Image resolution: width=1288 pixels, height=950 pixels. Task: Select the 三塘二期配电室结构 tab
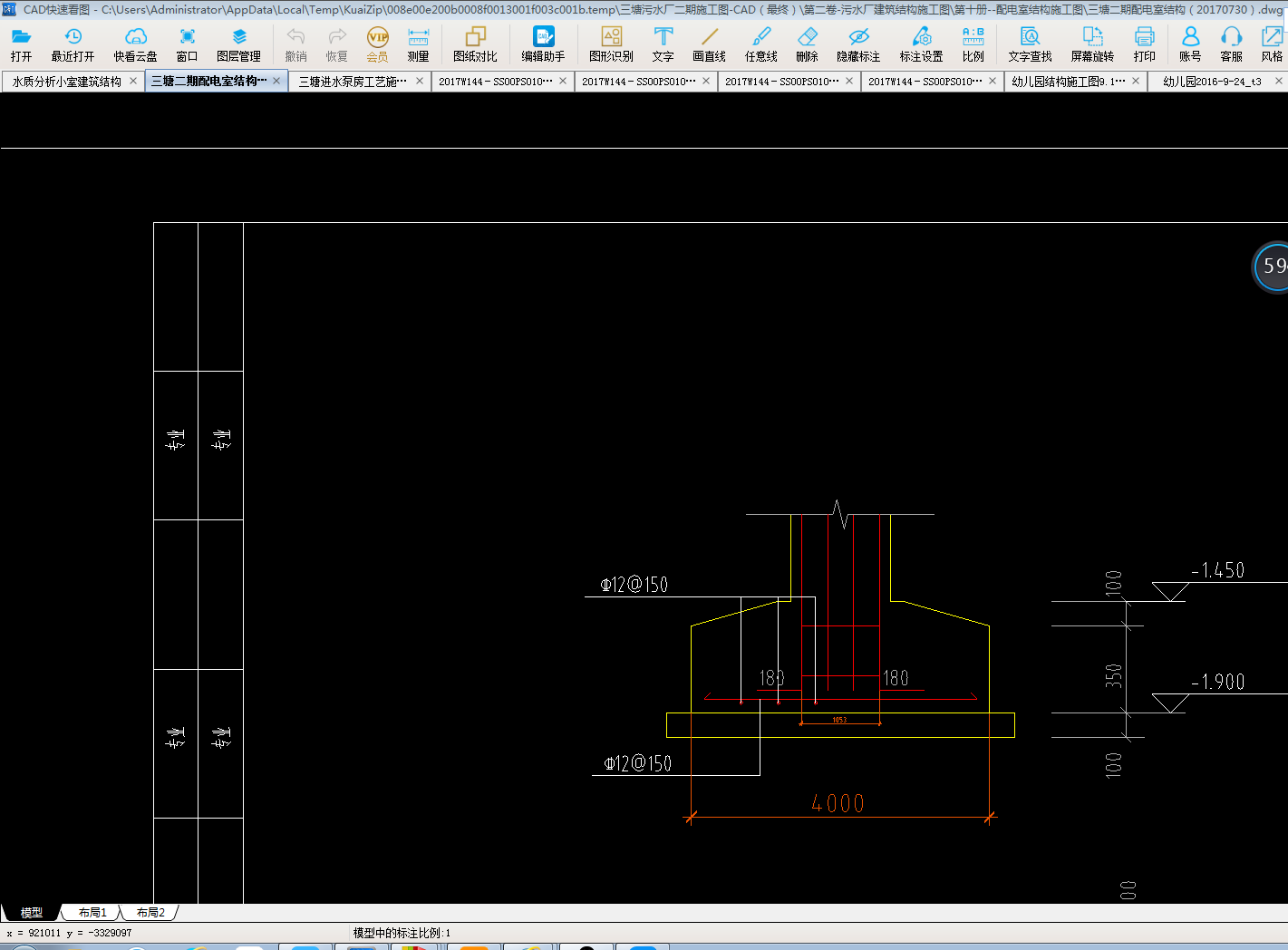(x=209, y=81)
